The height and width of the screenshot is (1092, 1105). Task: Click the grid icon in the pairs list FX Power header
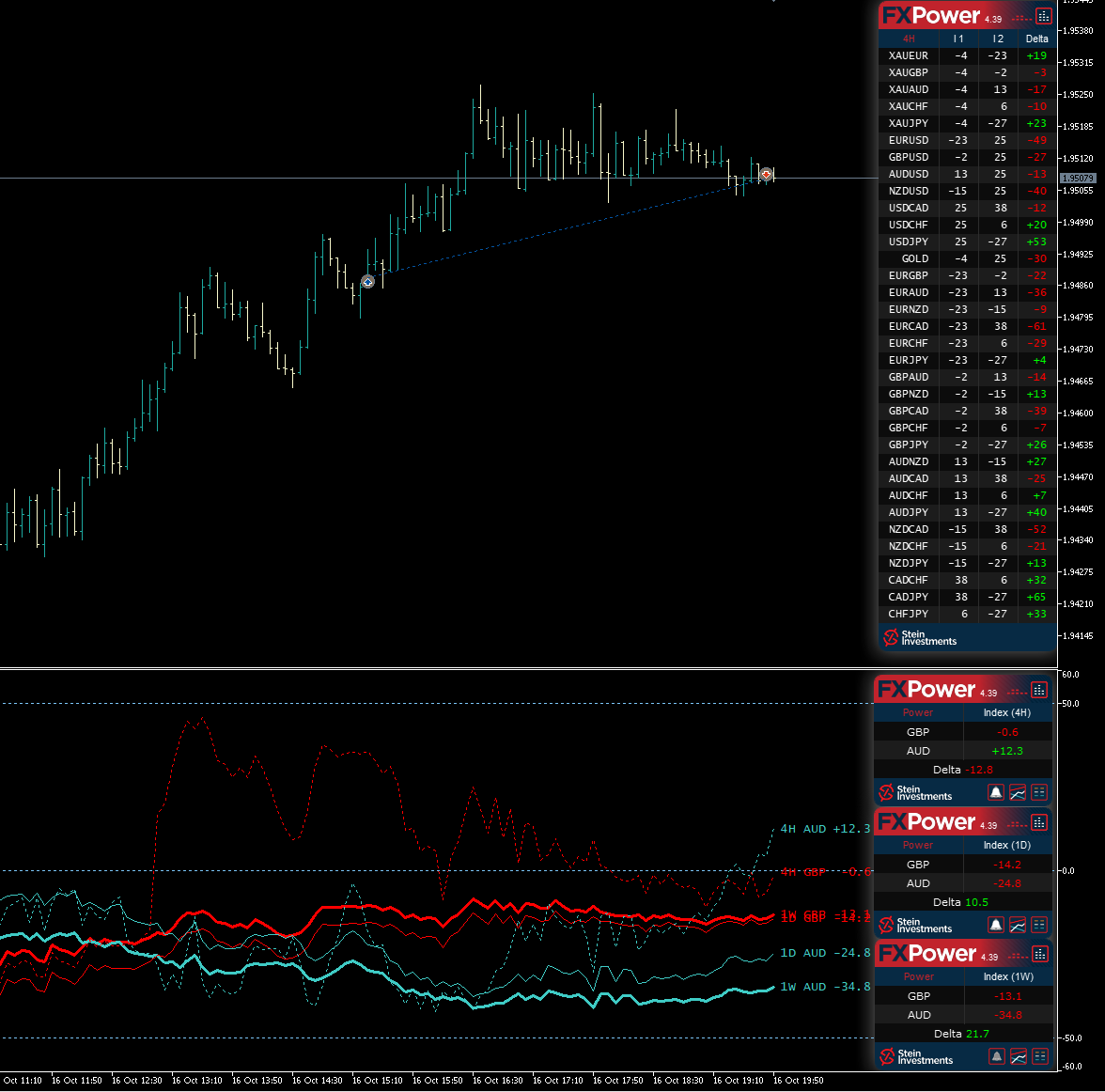click(x=1044, y=16)
